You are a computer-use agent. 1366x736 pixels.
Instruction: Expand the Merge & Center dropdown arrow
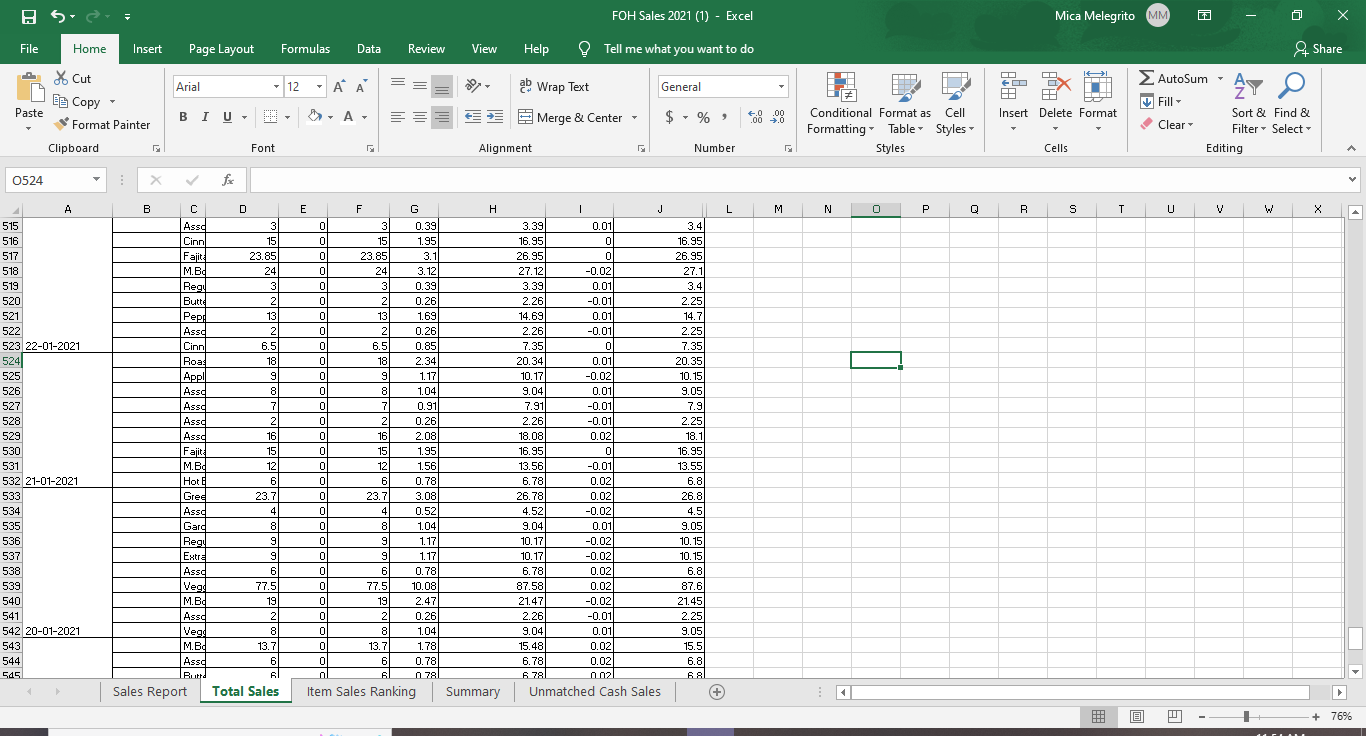coord(634,118)
